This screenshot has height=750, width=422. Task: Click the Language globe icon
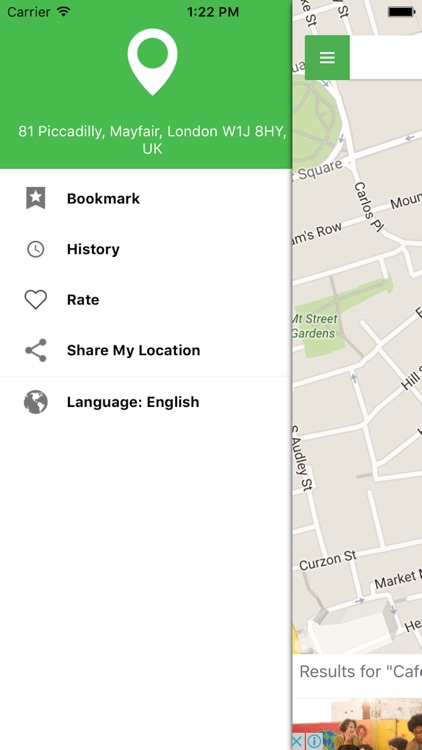point(35,402)
